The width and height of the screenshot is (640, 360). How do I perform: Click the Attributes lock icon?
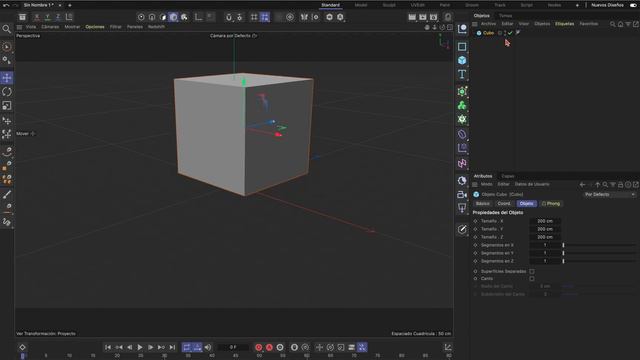tap(620, 185)
